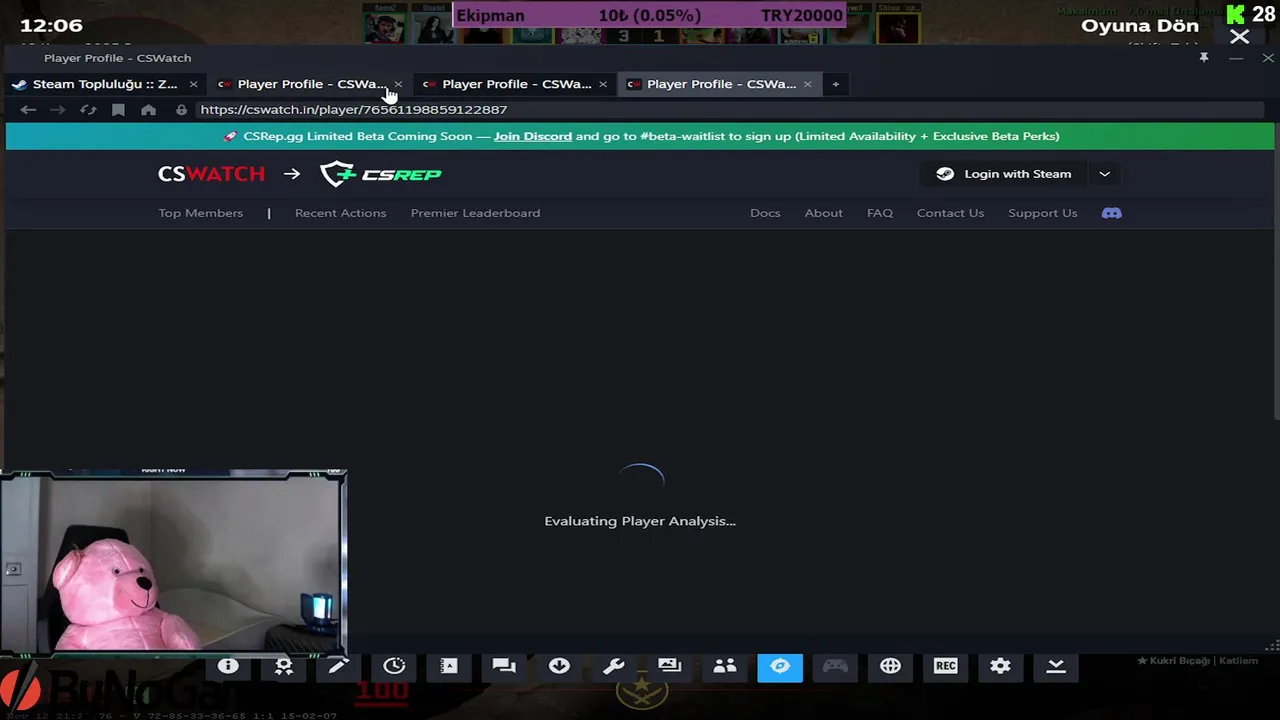Open the game info overlay icon
The width and height of the screenshot is (1280, 720).
[228, 666]
